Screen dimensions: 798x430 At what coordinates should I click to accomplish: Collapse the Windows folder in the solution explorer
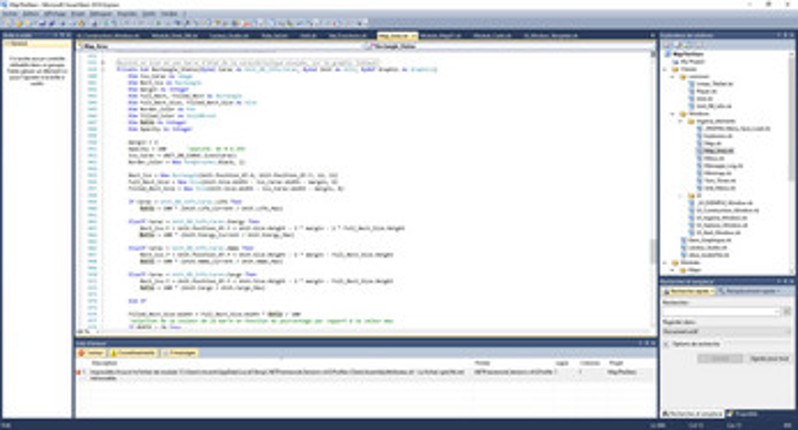[674, 113]
